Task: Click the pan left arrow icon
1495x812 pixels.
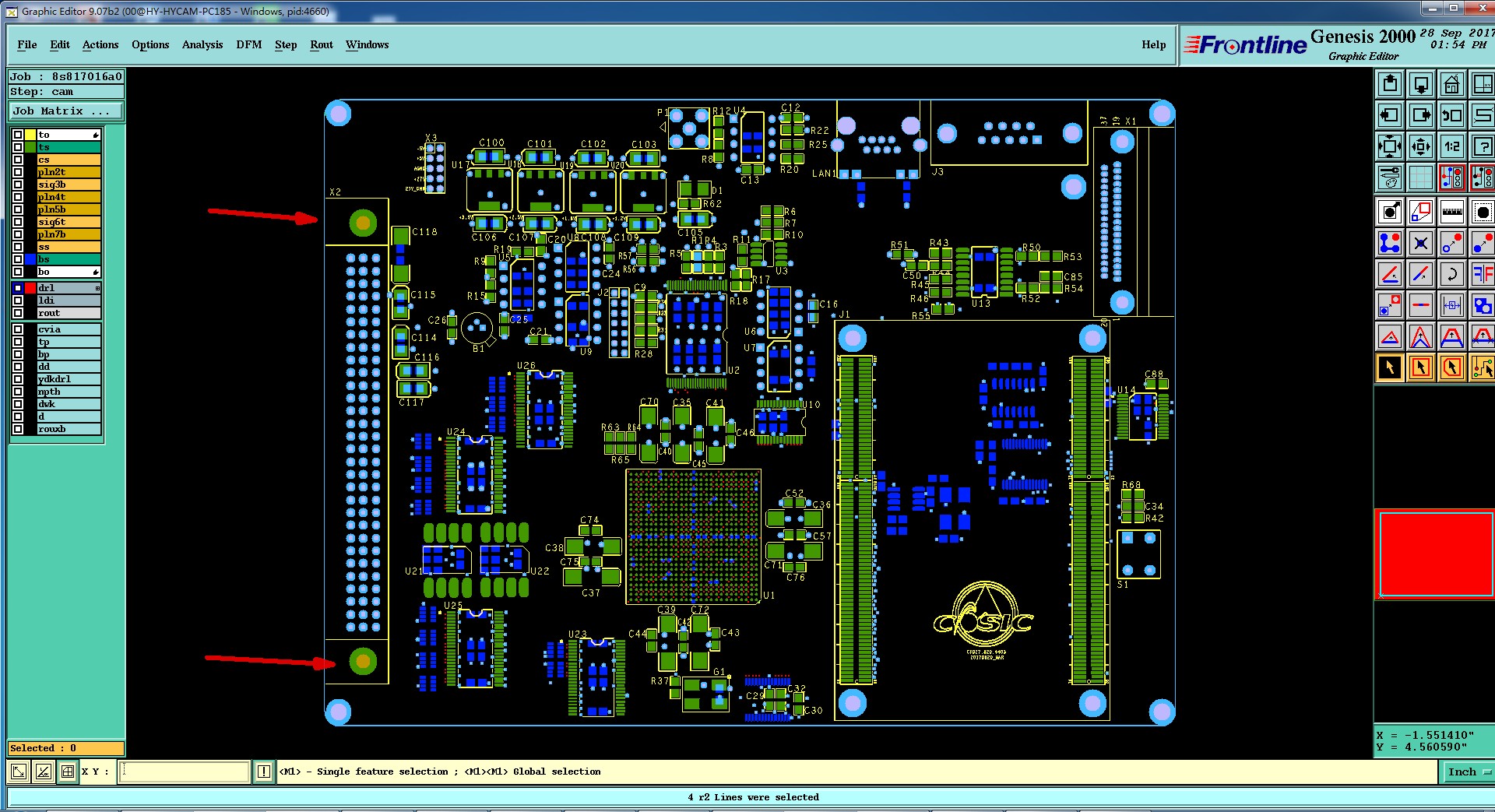Action: coord(1390,115)
